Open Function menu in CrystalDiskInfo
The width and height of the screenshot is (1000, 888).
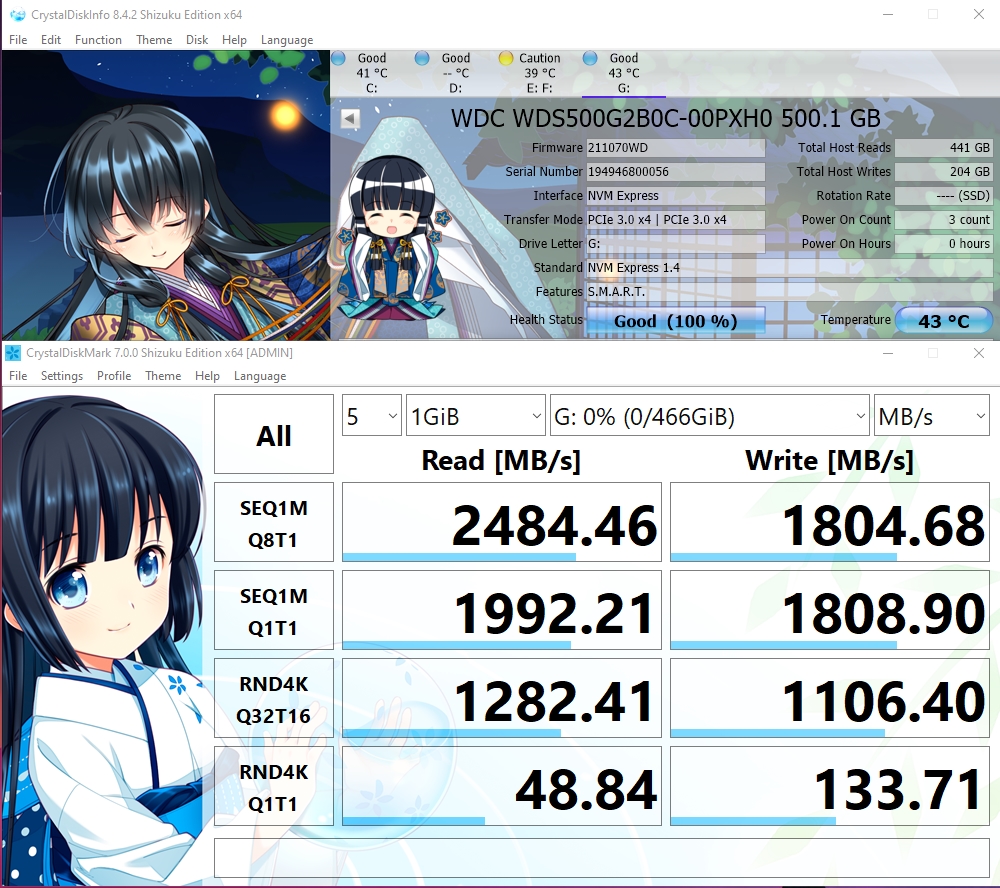click(98, 40)
